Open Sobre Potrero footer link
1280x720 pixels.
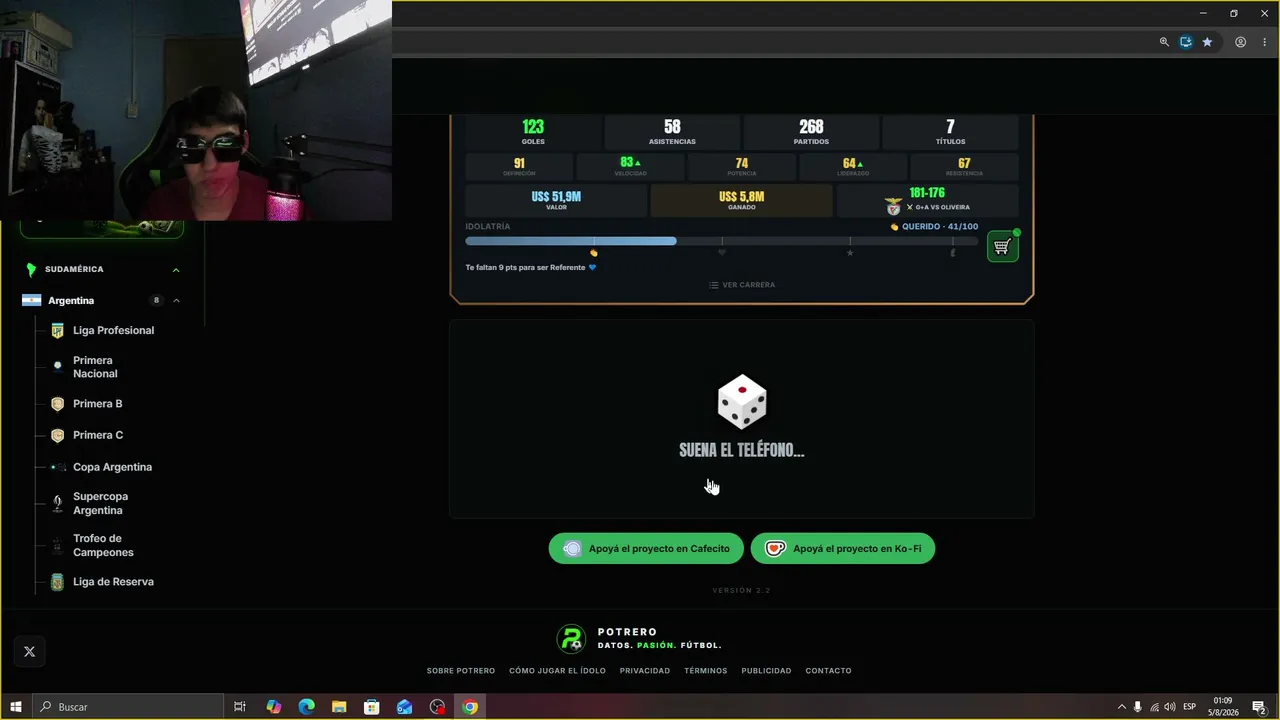pyautogui.click(x=461, y=671)
